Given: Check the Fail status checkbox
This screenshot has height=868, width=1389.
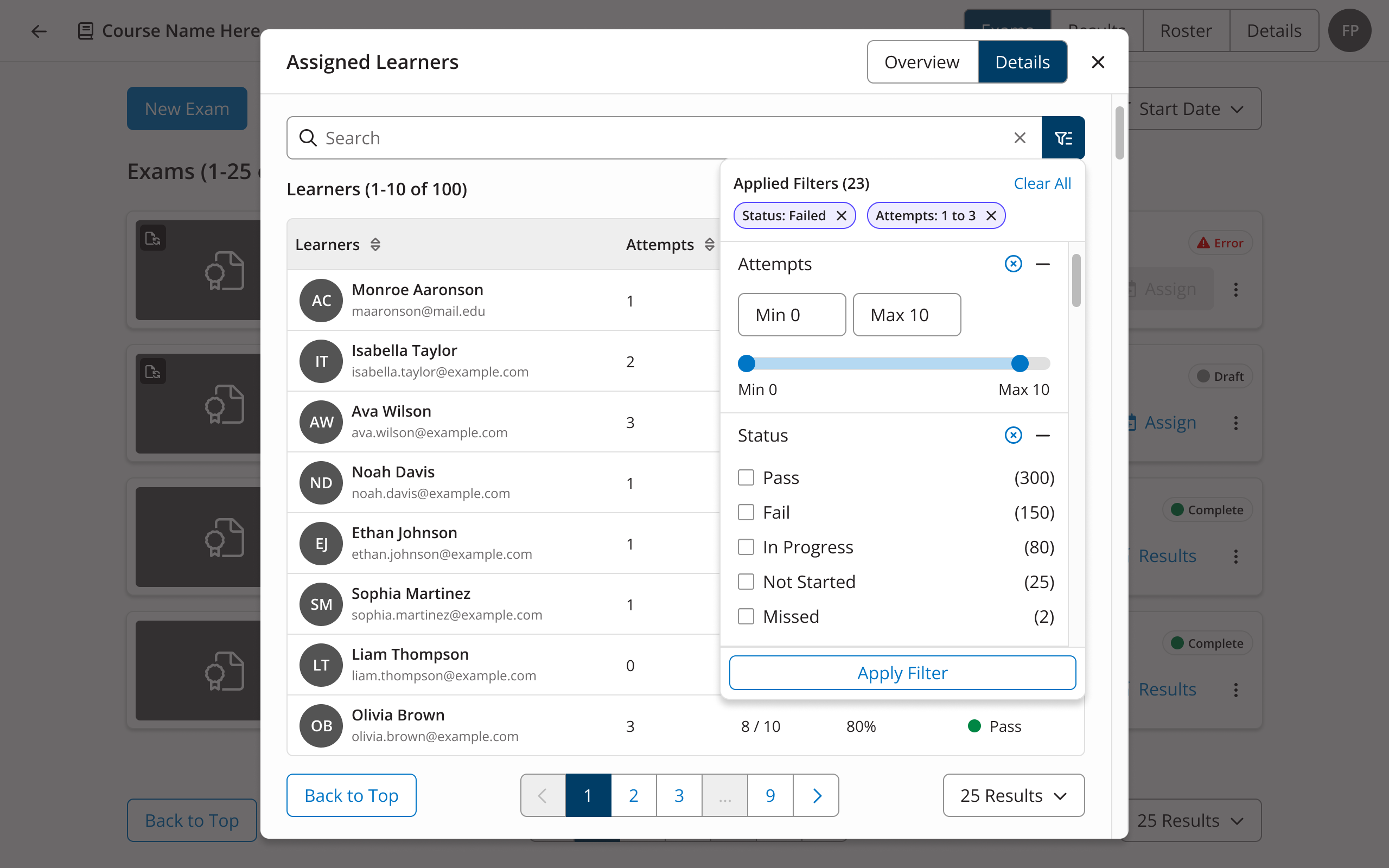Looking at the screenshot, I should point(746,512).
